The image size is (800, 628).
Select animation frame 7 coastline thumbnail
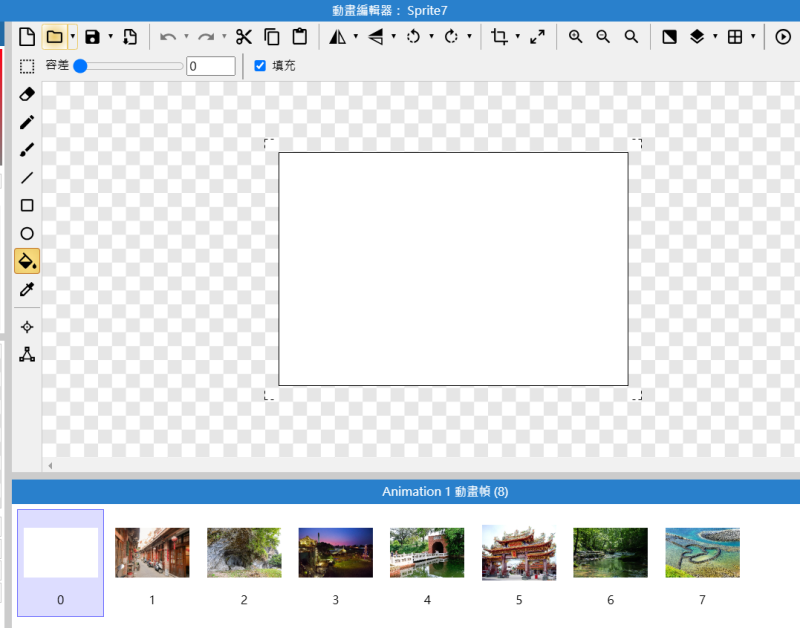(x=703, y=552)
